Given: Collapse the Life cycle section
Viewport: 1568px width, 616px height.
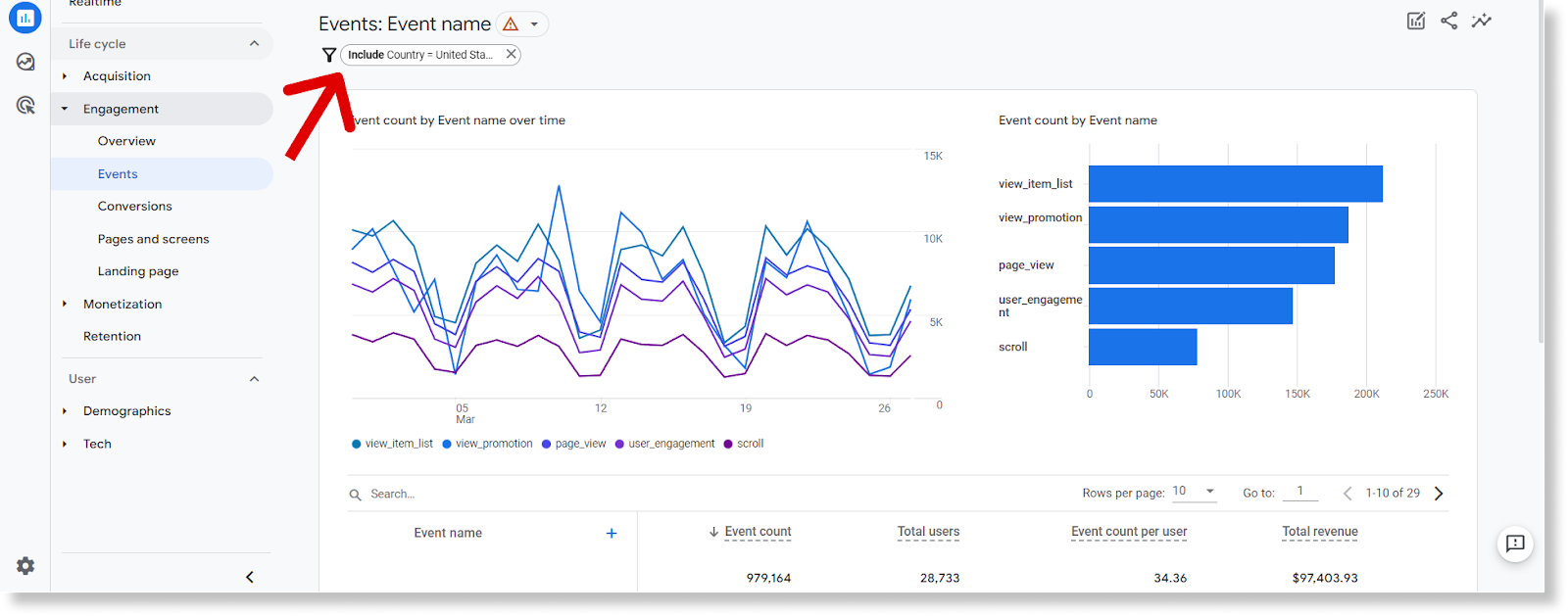Looking at the screenshot, I should 254,44.
